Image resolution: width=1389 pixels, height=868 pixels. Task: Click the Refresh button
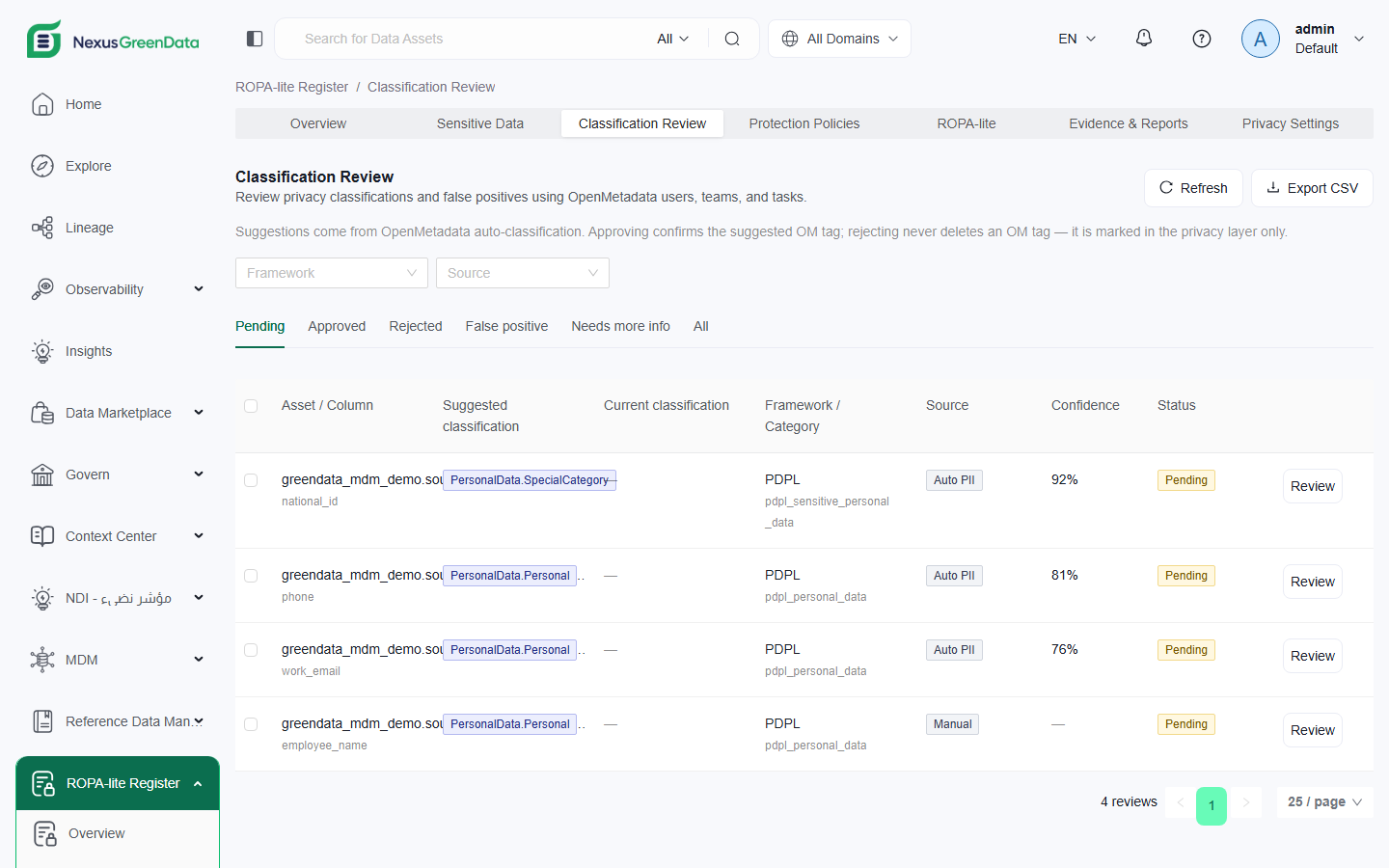coord(1193,188)
